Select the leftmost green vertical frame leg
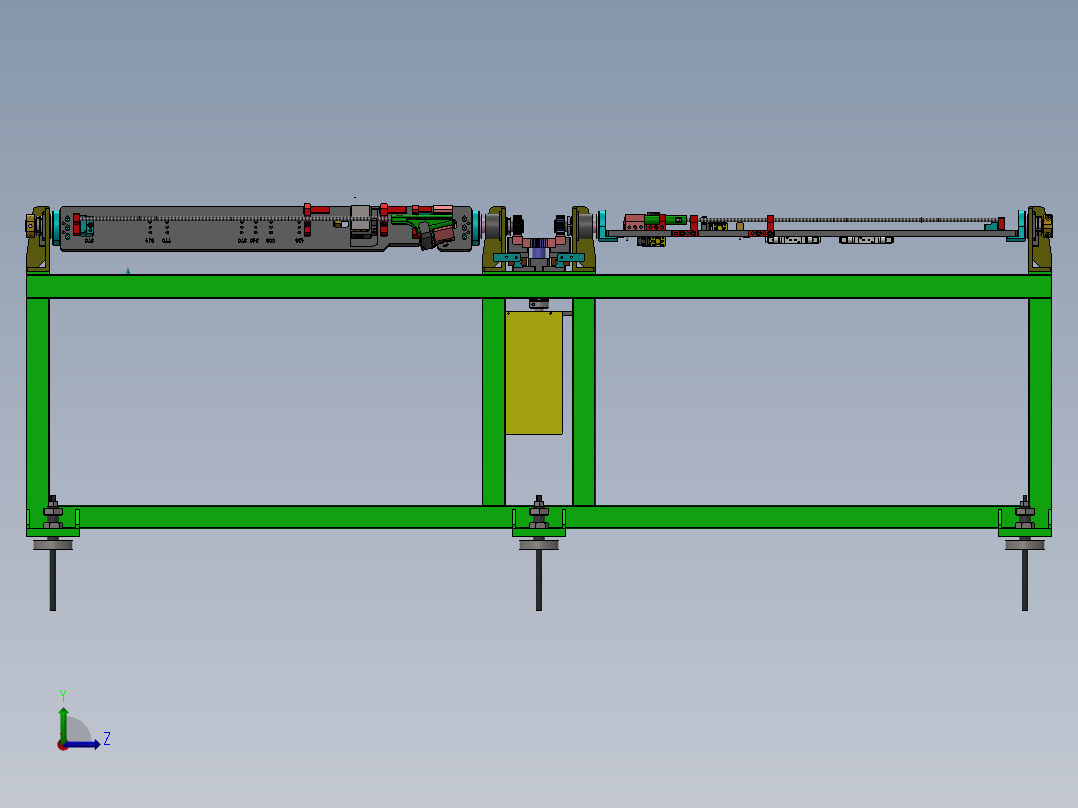This screenshot has width=1078, height=808. click(x=38, y=402)
